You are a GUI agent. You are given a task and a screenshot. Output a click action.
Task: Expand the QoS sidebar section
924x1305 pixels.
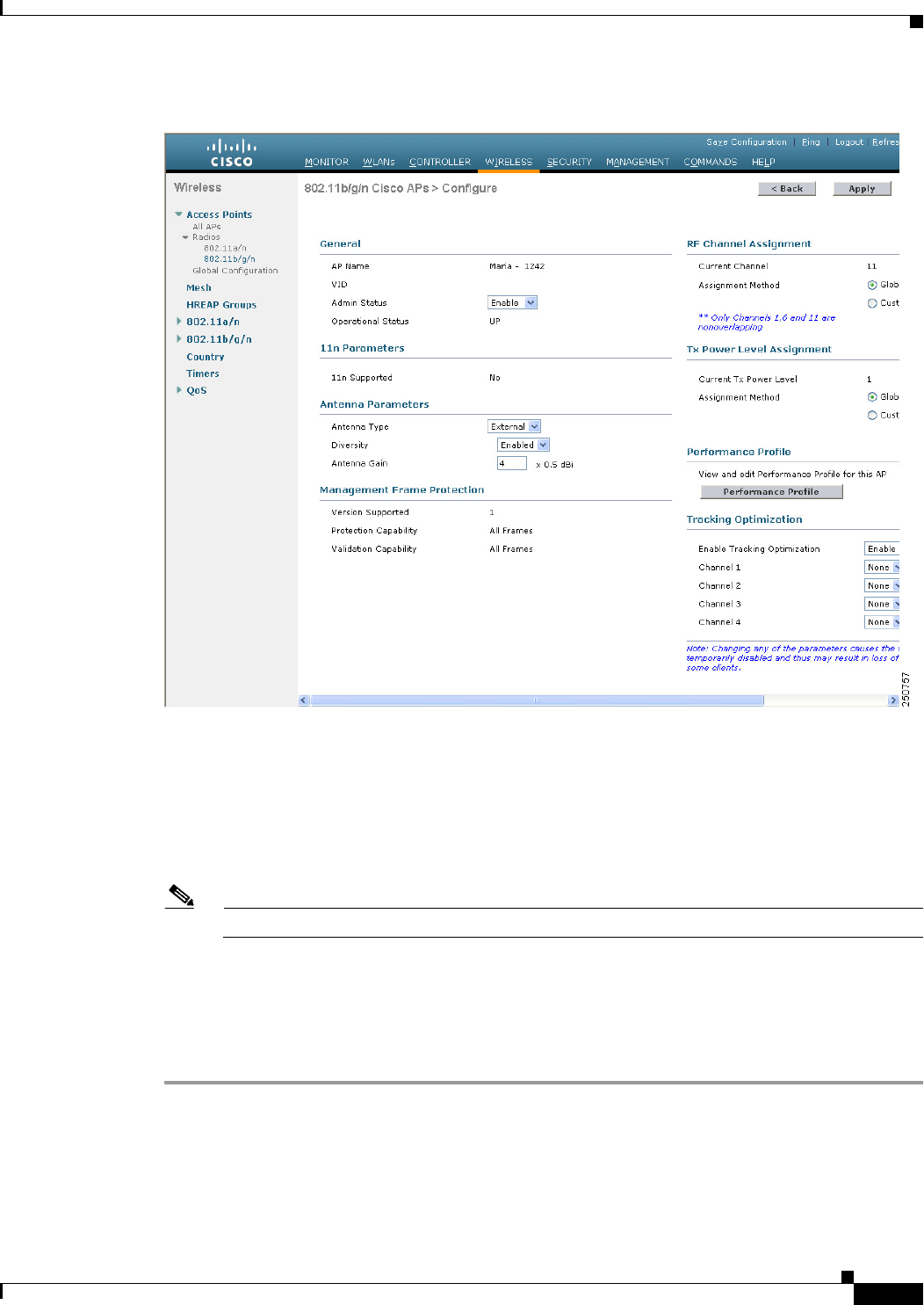pos(179,390)
